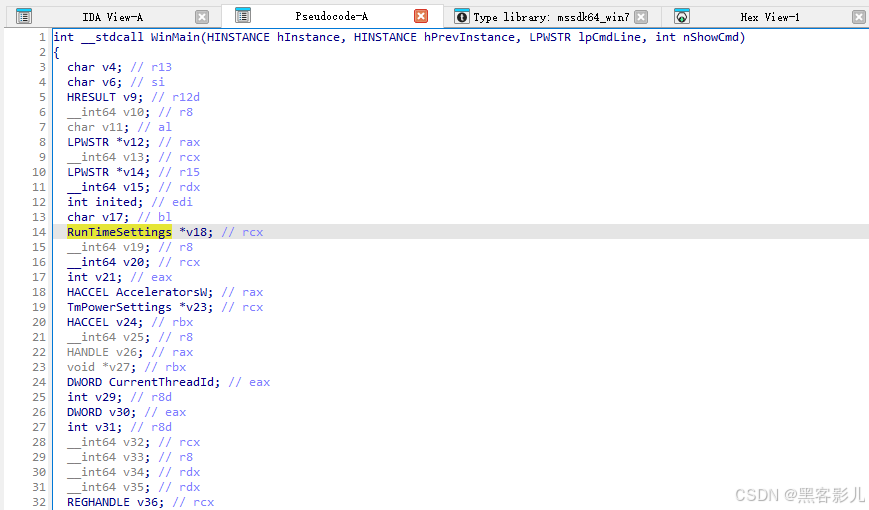Select the hInstance parameter
The image size is (869, 510).
pos(308,37)
